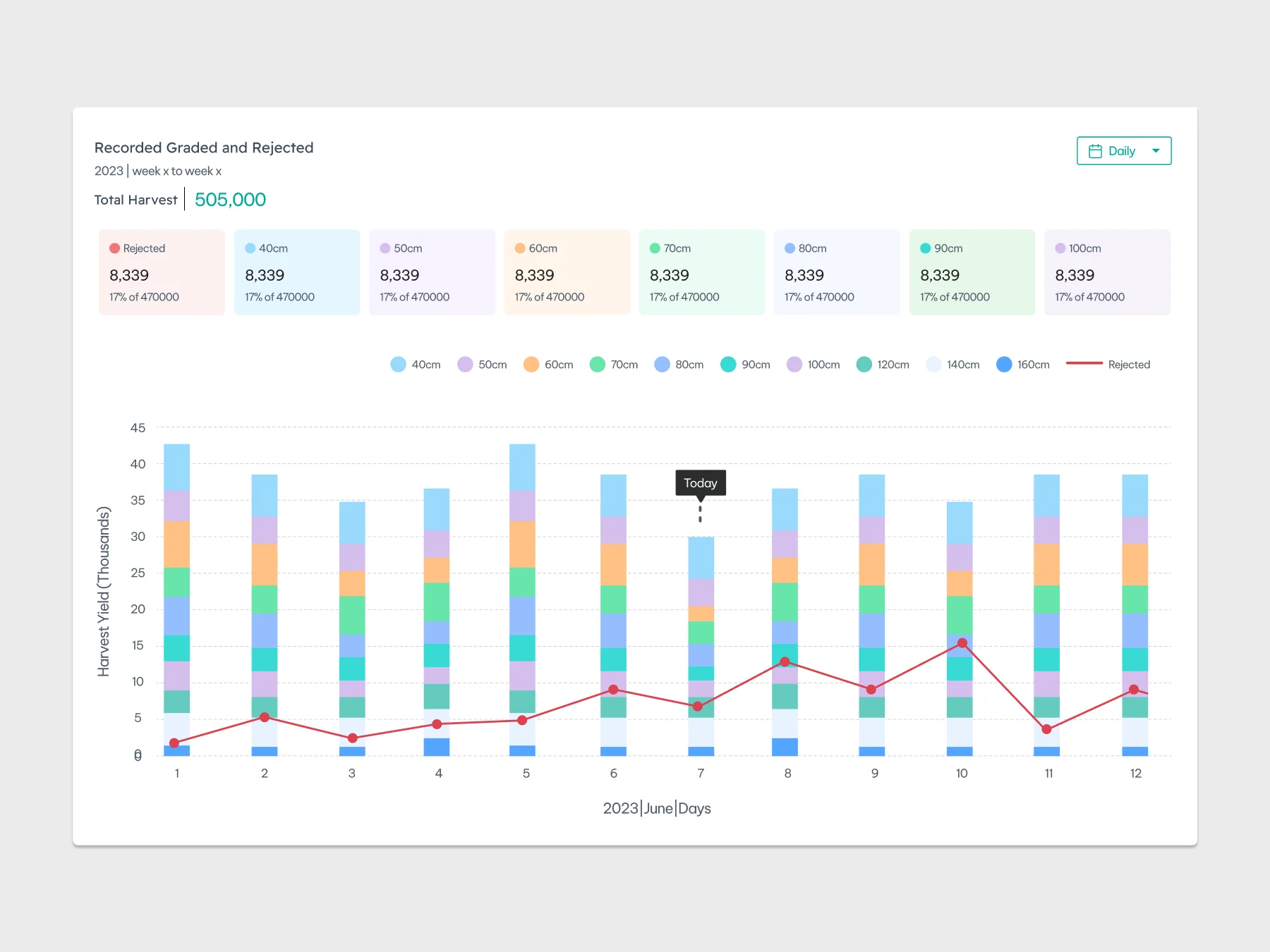This screenshot has height=952, width=1270.
Task: Click Rejected line point on day 6
Action: tap(613, 690)
